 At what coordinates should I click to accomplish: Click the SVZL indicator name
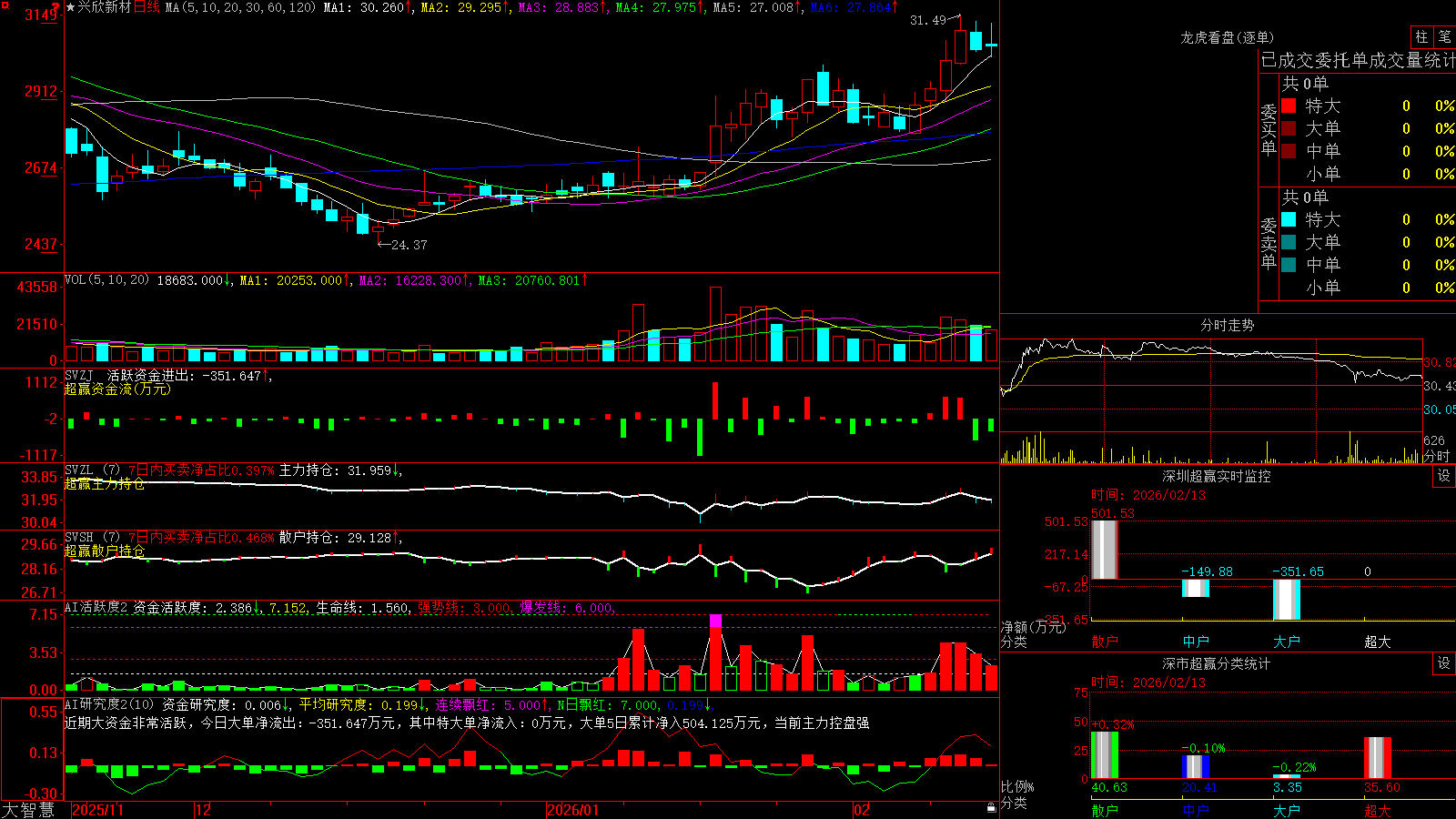coord(79,470)
